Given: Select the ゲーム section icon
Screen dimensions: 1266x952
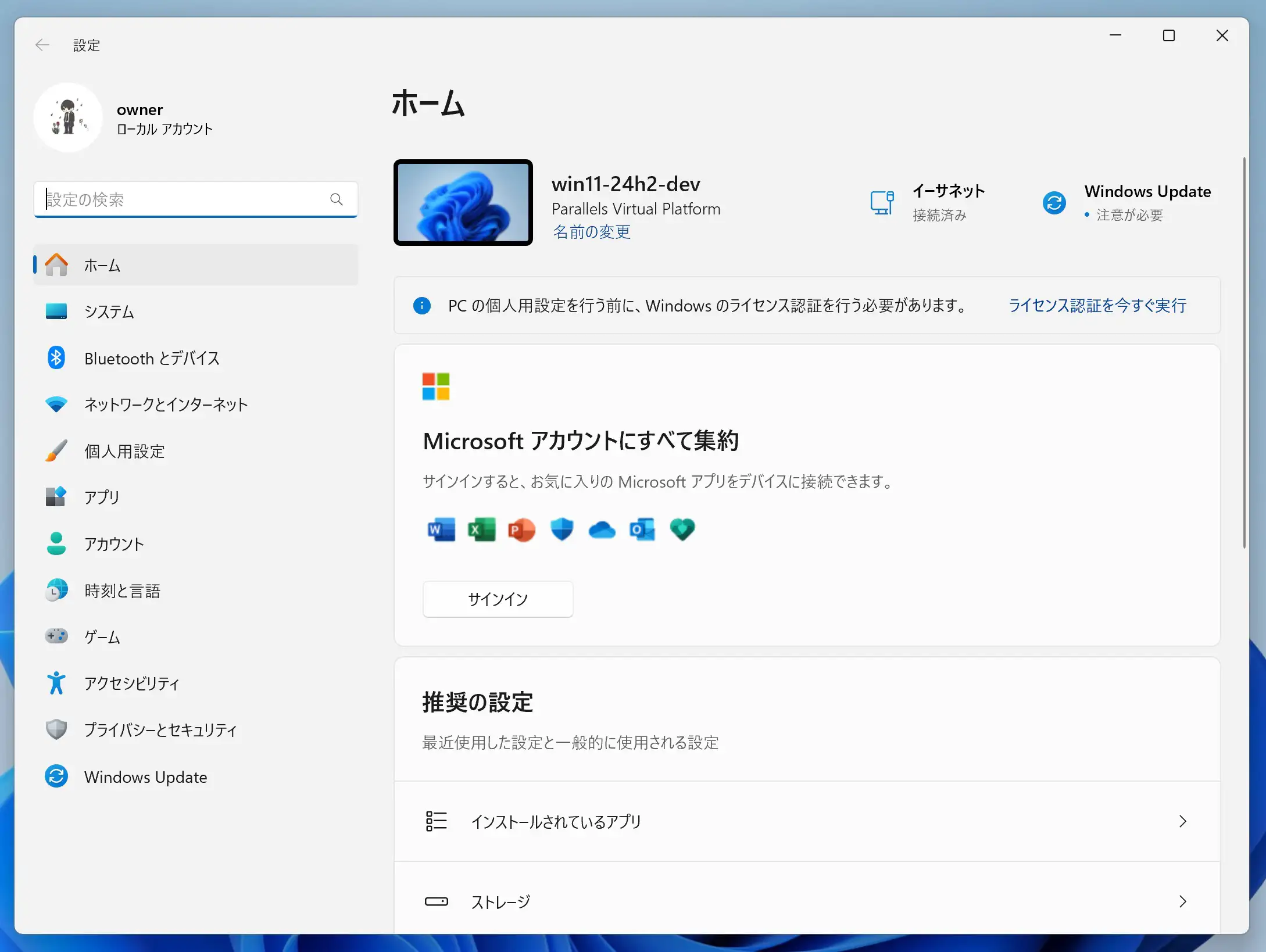Looking at the screenshot, I should 56,636.
